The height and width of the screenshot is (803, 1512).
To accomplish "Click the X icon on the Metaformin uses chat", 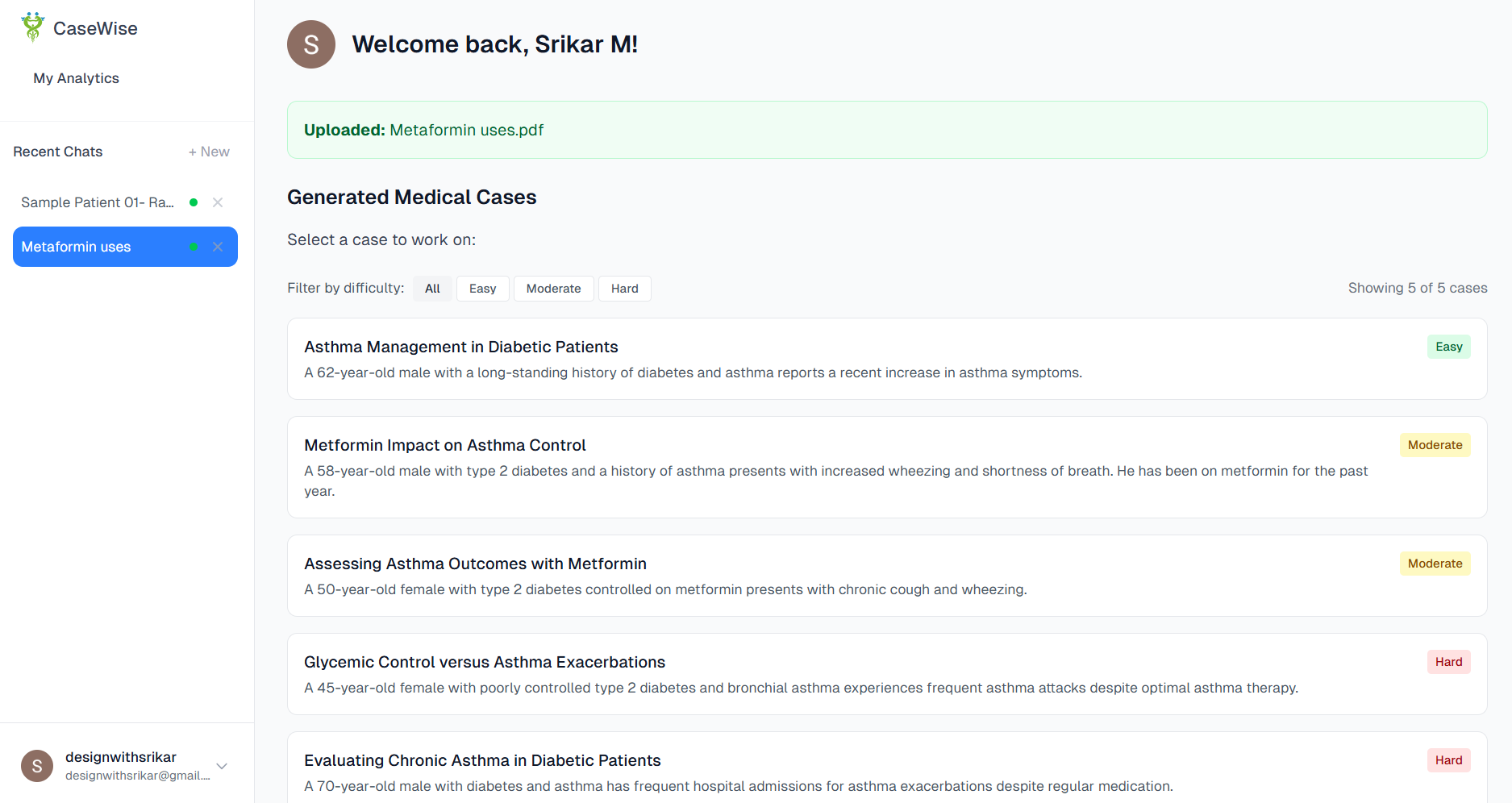I will point(218,247).
